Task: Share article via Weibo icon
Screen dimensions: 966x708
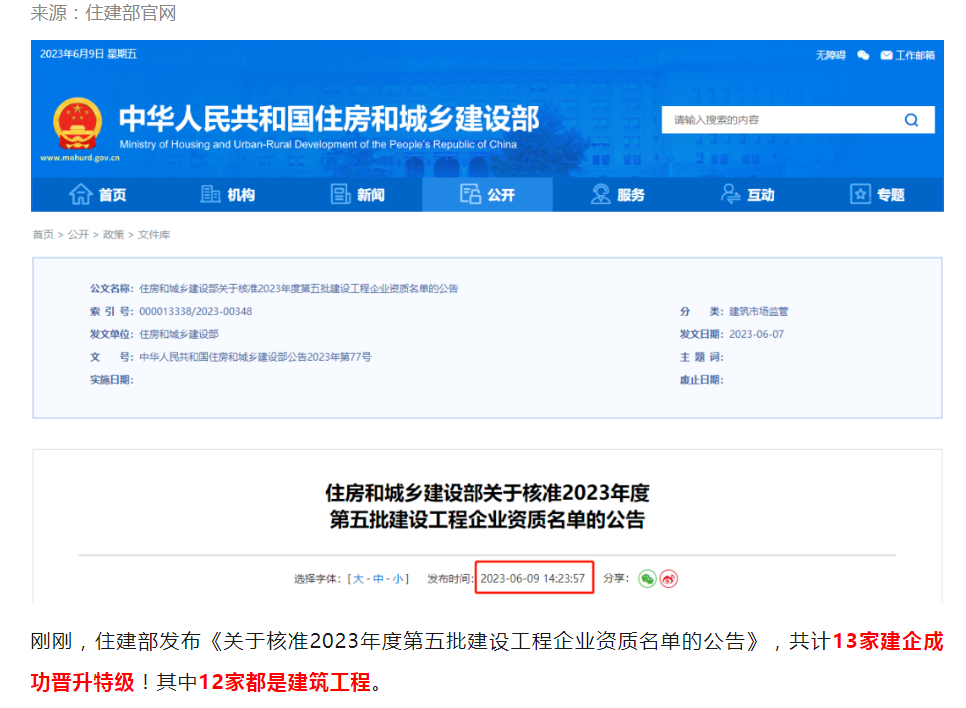Action: click(x=669, y=578)
